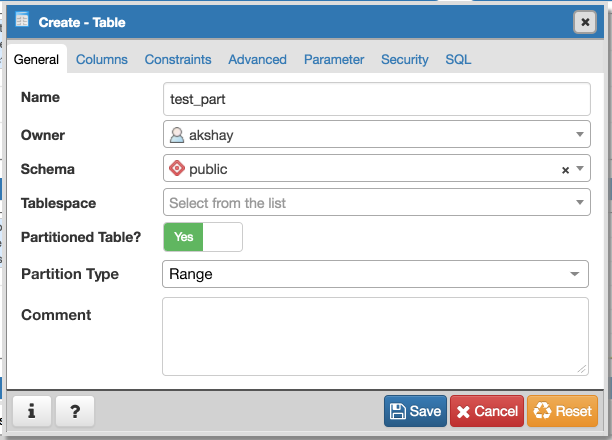Expand the Owner dropdown
Viewport: 612px width, 440px height.
[580, 134]
